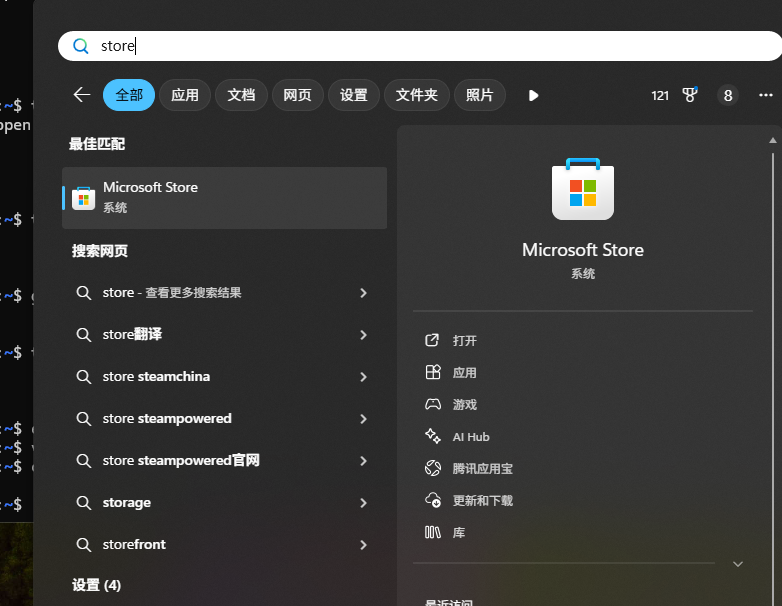Click the back arrow in search panel
The image size is (782, 606).
coord(82,95)
